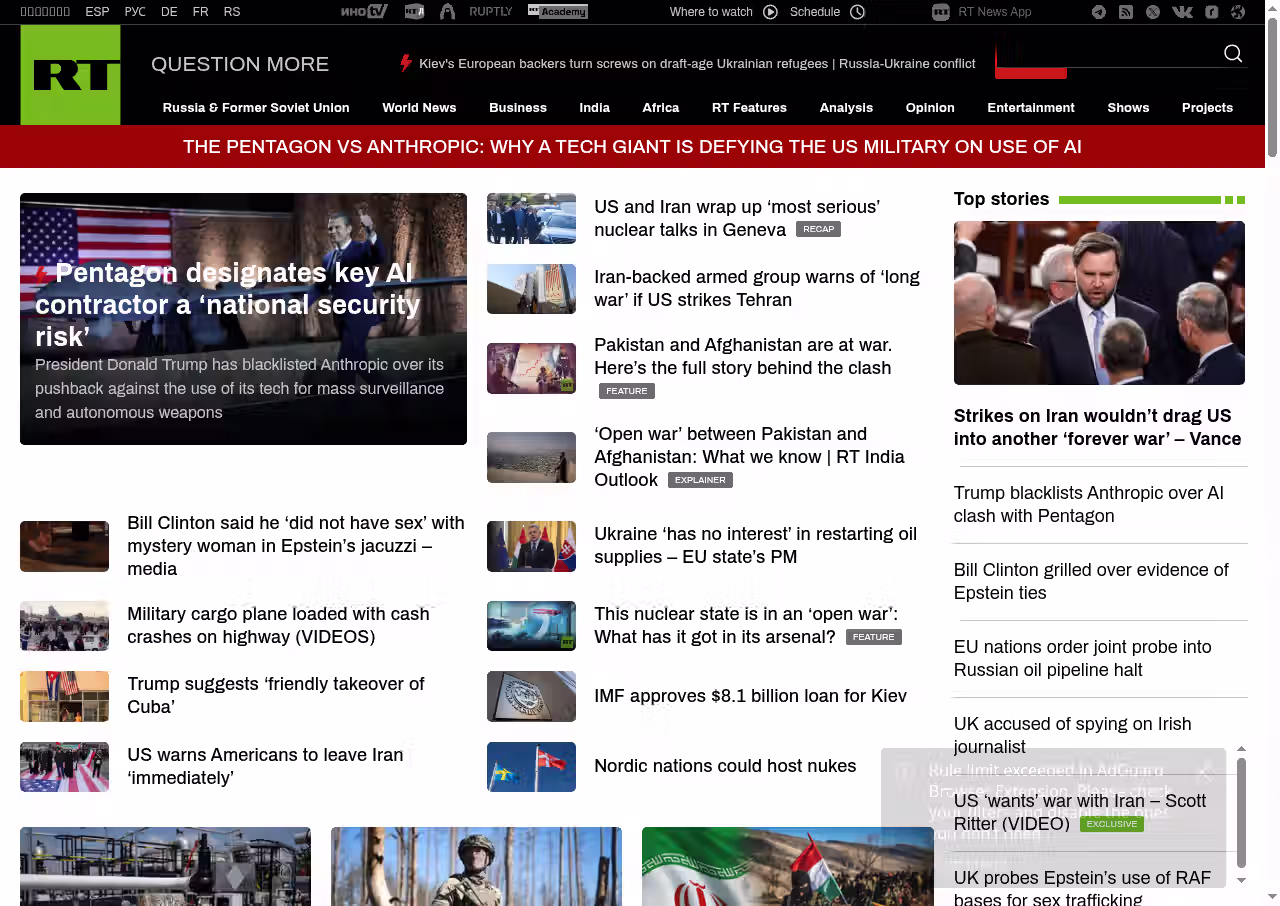Open the RSS feed icon
This screenshot has height=906, width=1280.
pyautogui.click(x=1126, y=12)
